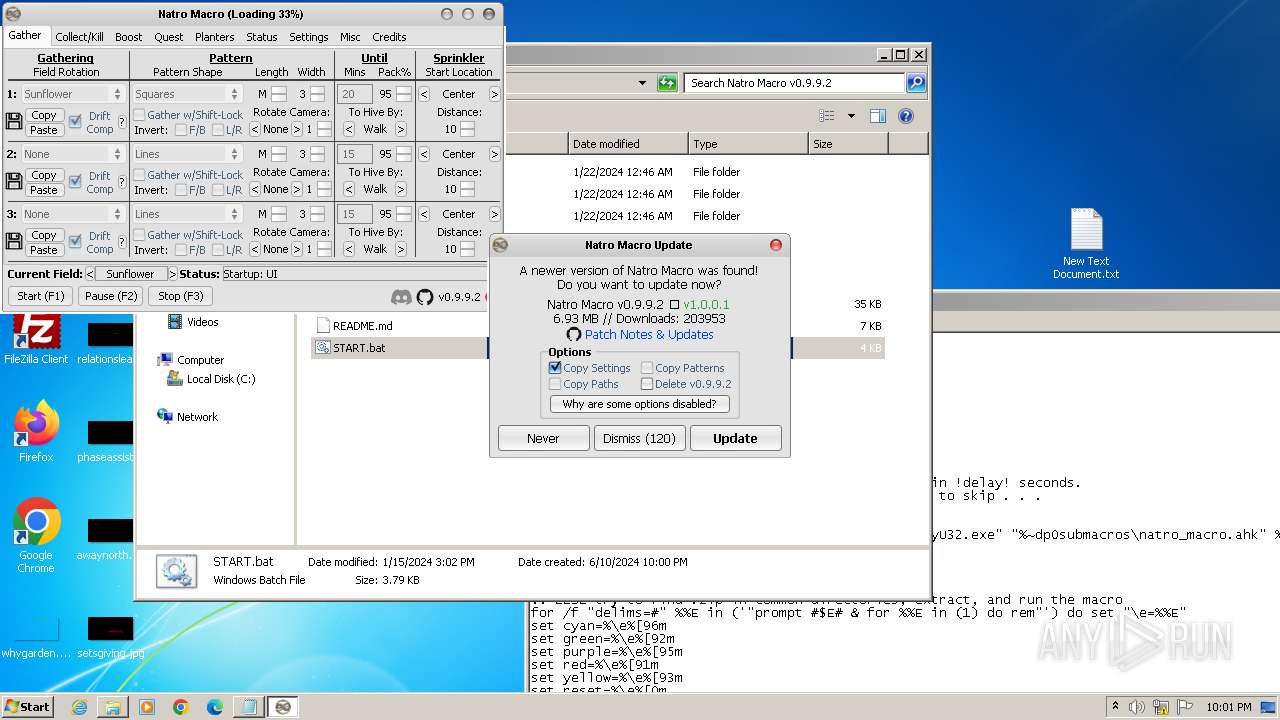Switch to the Boost tab
The image size is (1280, 720).
point(128,37)
